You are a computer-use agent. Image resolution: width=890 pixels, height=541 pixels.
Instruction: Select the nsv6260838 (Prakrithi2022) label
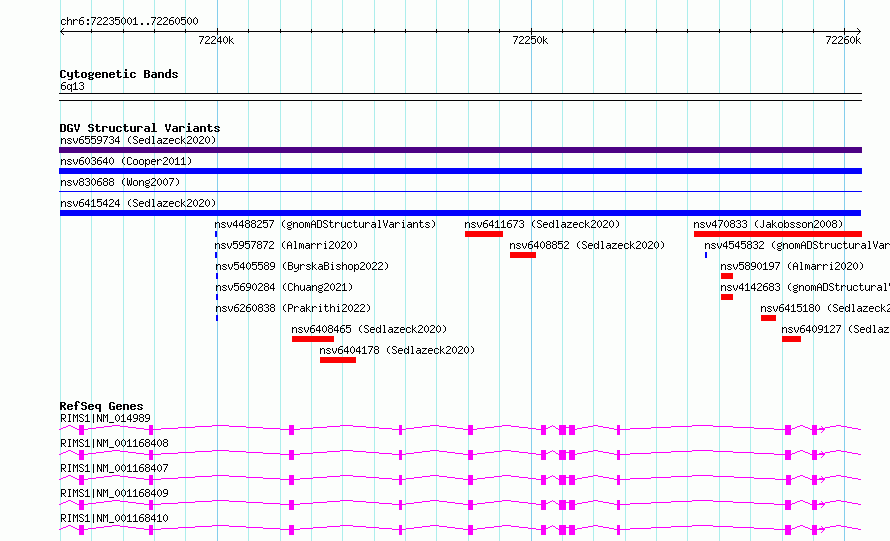coord(293,308)
